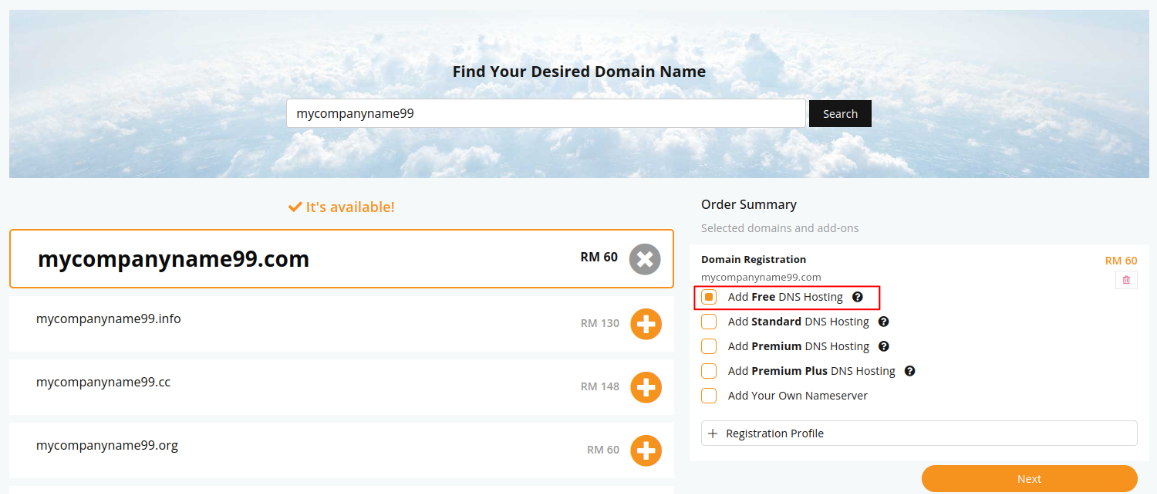The width and height of the screenshot is (1157, 494).
Task: Open help icon for Free DNS Hosting
Action: 857,297
